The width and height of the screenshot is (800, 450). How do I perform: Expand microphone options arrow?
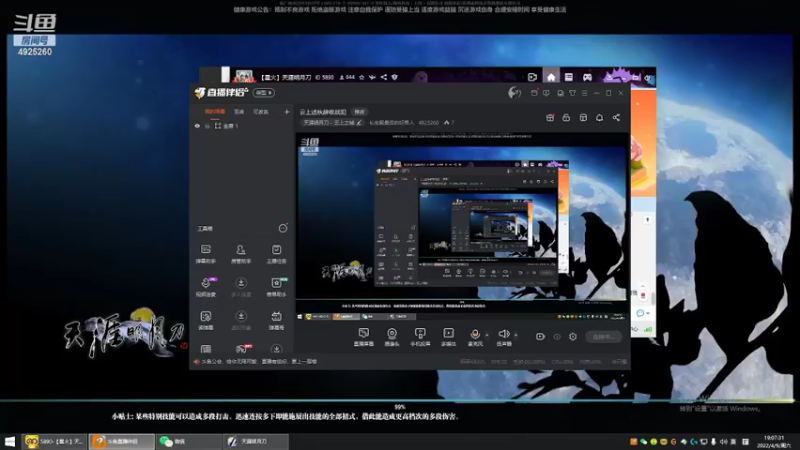point(487,335)
